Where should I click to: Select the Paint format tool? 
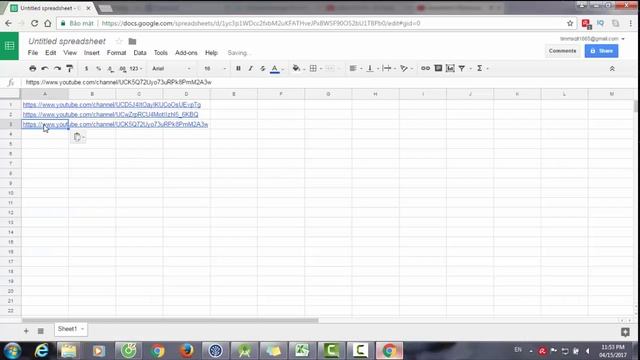69,69
